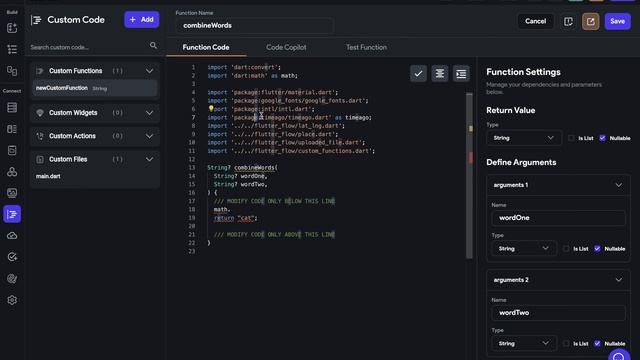Image resolution: width=640 pixels, height=360 pixels.
Task: Click the search magnifier icon
Action: tap(153, 46)
